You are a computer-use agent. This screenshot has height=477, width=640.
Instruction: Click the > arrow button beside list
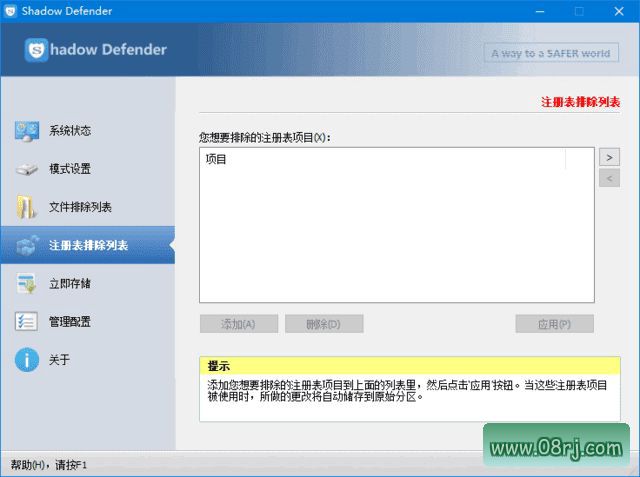(x=609, y=157)
